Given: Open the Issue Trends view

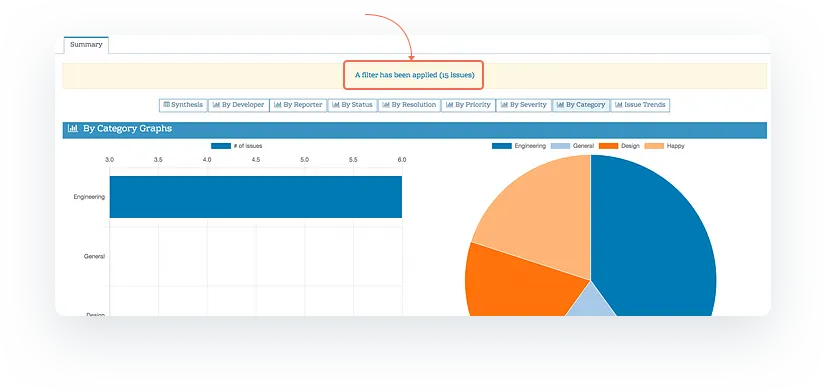Looking at the screenshot, I should coord(640,105).
